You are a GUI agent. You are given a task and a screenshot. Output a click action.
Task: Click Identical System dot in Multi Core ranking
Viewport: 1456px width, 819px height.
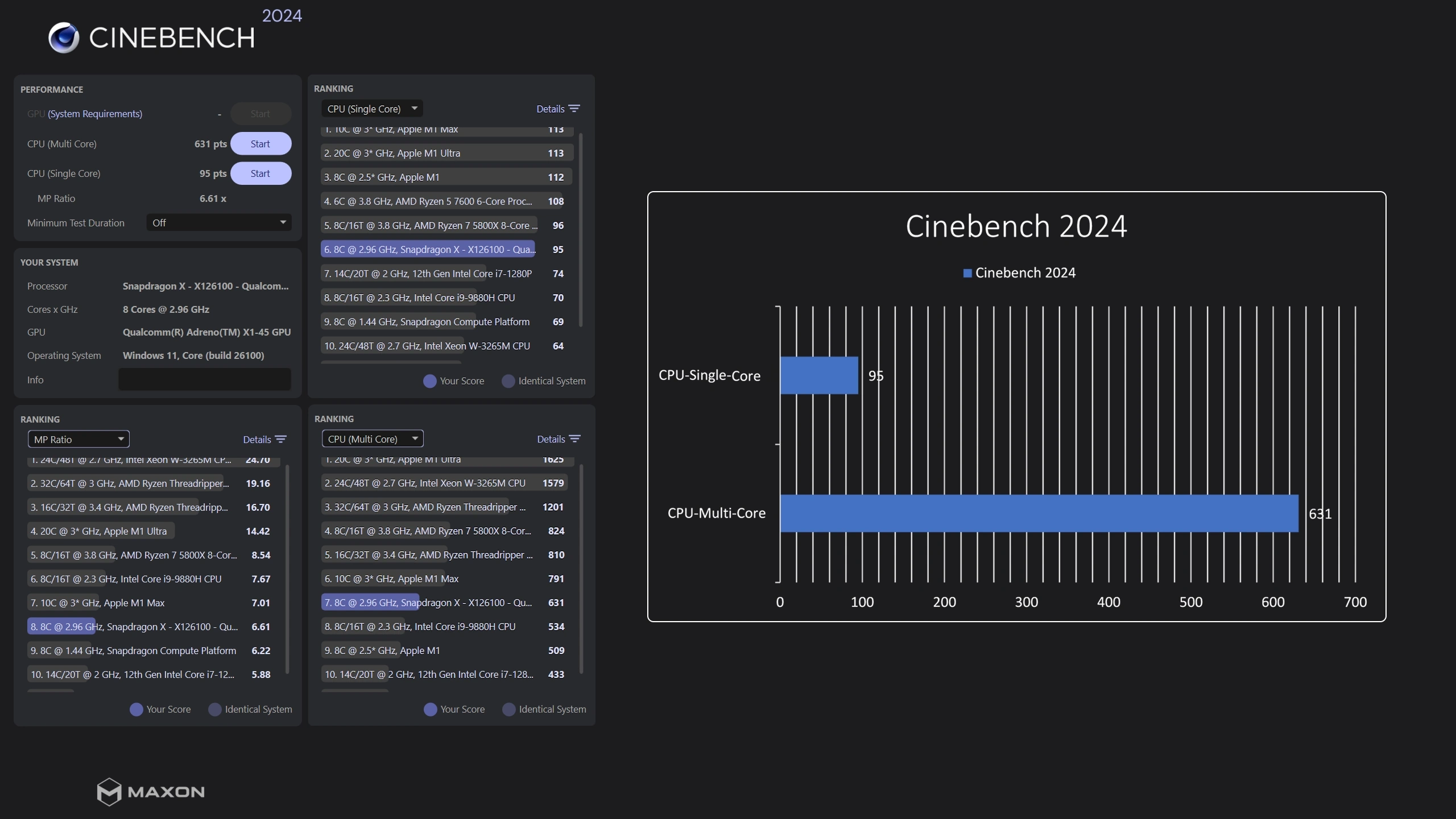coord(509,709)
